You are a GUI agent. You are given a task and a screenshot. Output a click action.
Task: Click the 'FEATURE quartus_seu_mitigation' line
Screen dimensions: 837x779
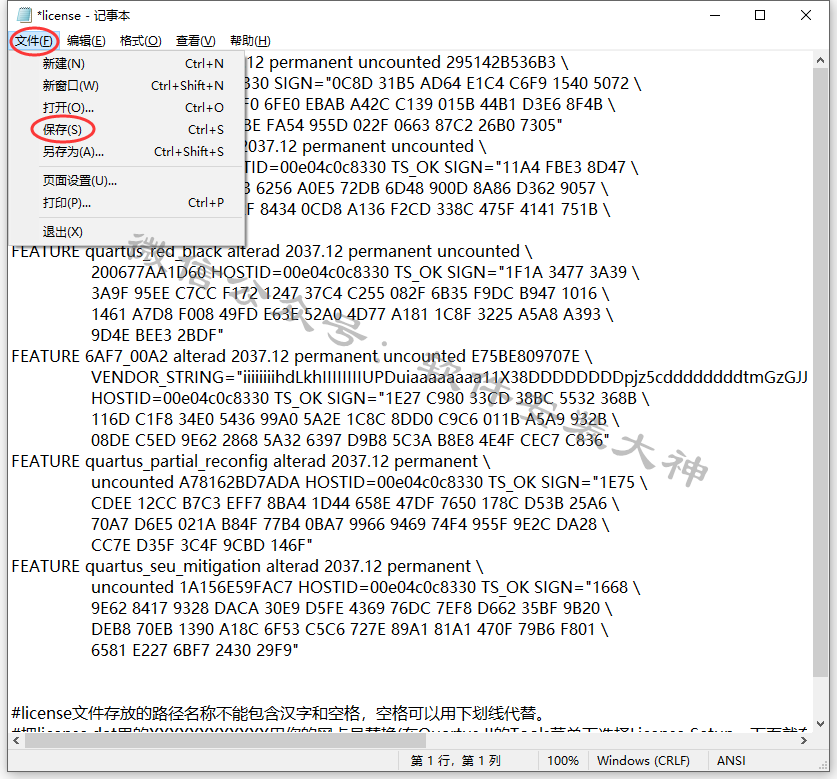click(x=247, y=566)
